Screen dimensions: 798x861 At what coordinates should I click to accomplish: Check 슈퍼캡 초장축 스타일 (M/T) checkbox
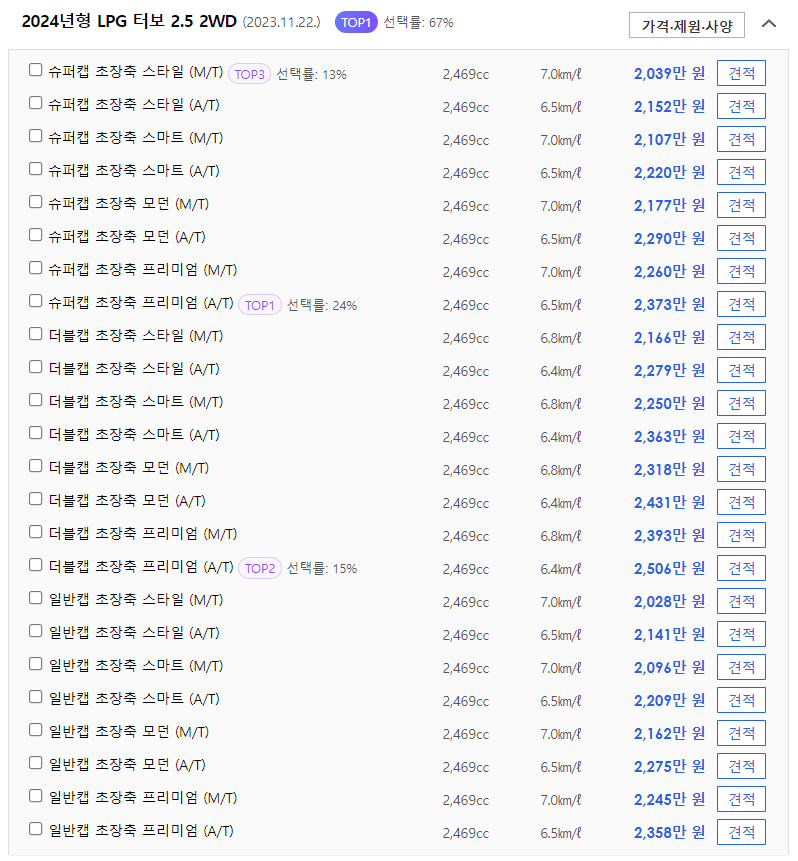[x=35, y=70]
